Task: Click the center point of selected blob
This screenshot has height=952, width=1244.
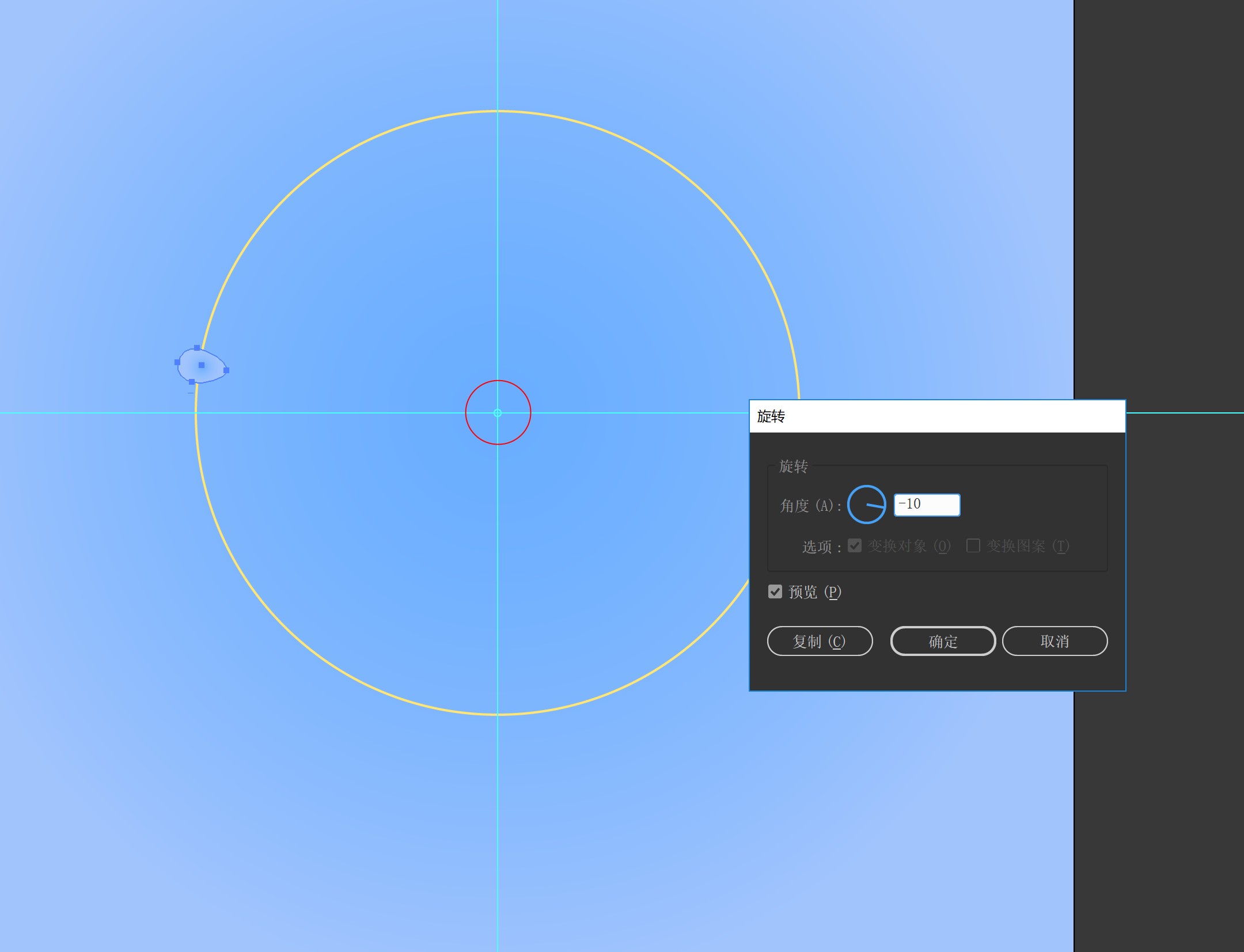Action: (x=202, y=365)
